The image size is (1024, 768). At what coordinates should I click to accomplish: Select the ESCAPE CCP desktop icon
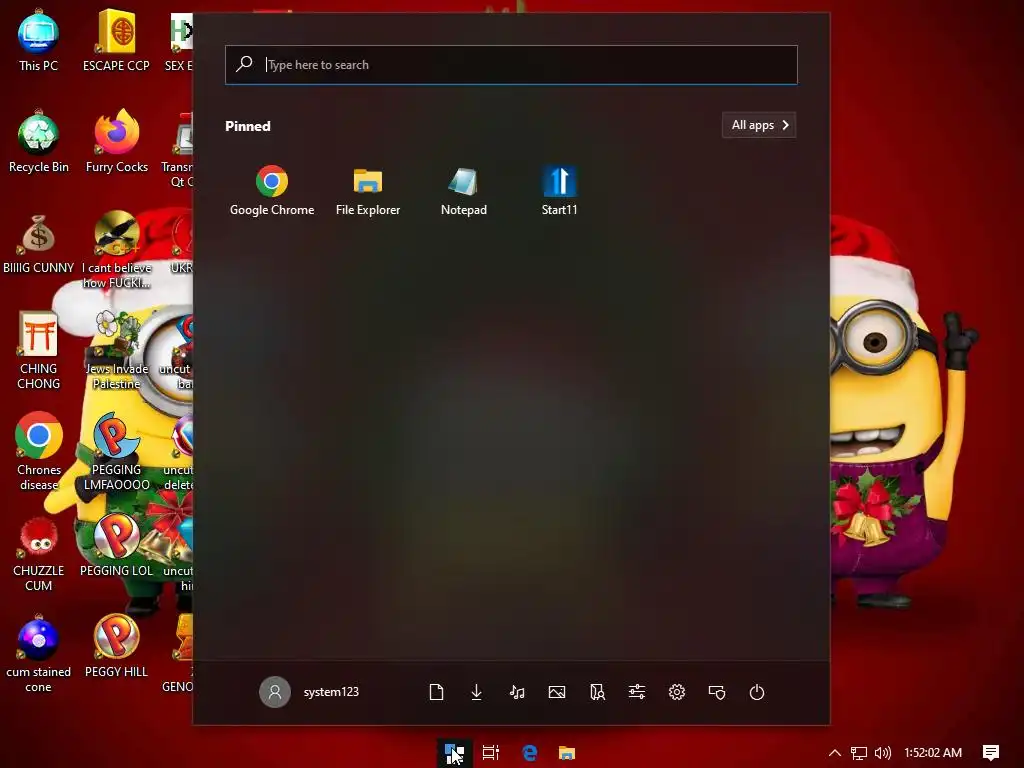coord(116,40)
